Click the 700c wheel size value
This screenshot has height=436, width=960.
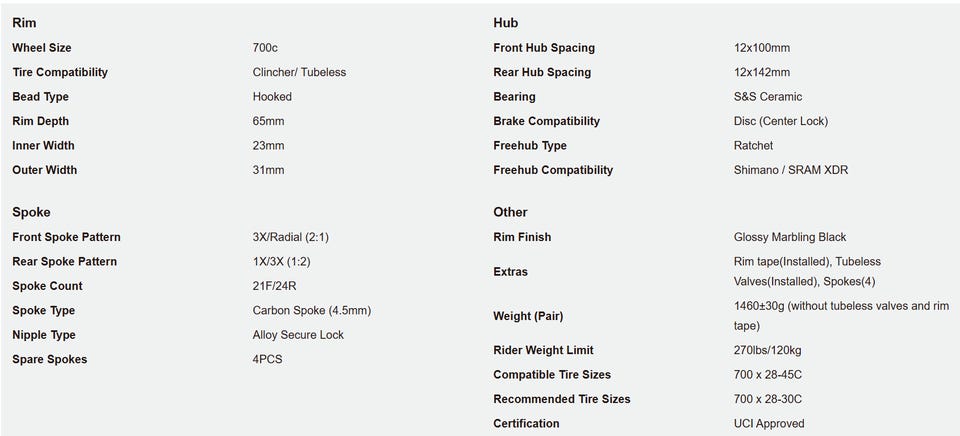265,48
